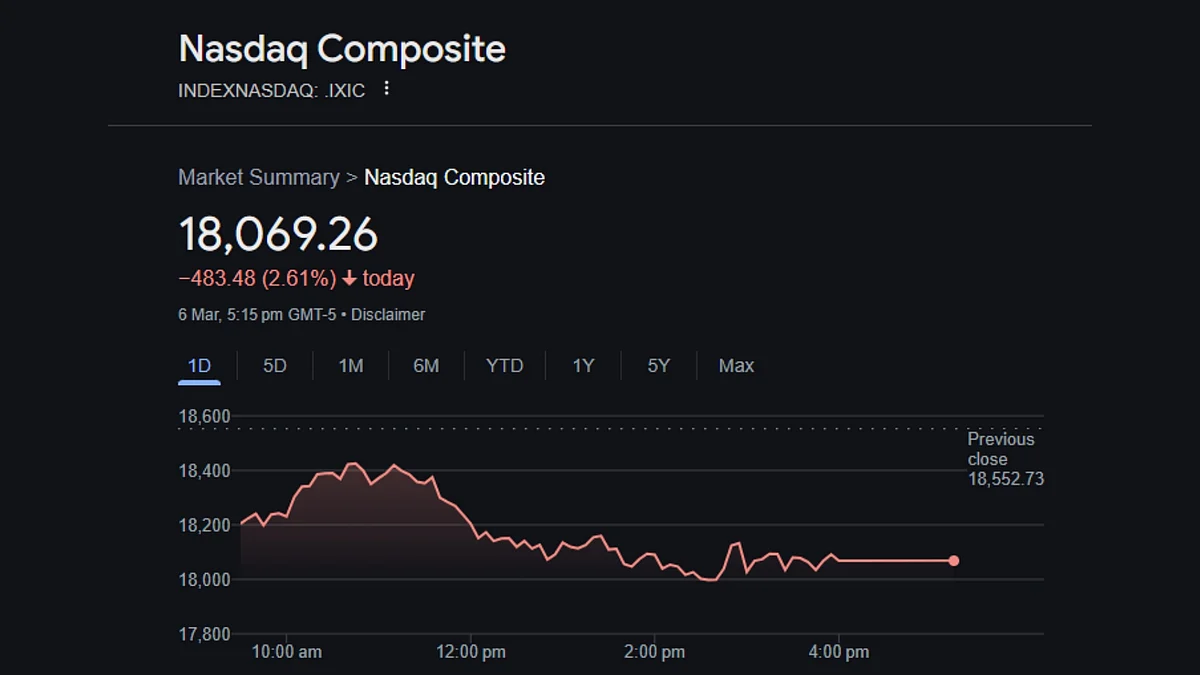The width and height of the screenshot is (1200, 675).
Task: Click the Nasdaq Composite breadcrumb text
Action: [x=455, y=177]
